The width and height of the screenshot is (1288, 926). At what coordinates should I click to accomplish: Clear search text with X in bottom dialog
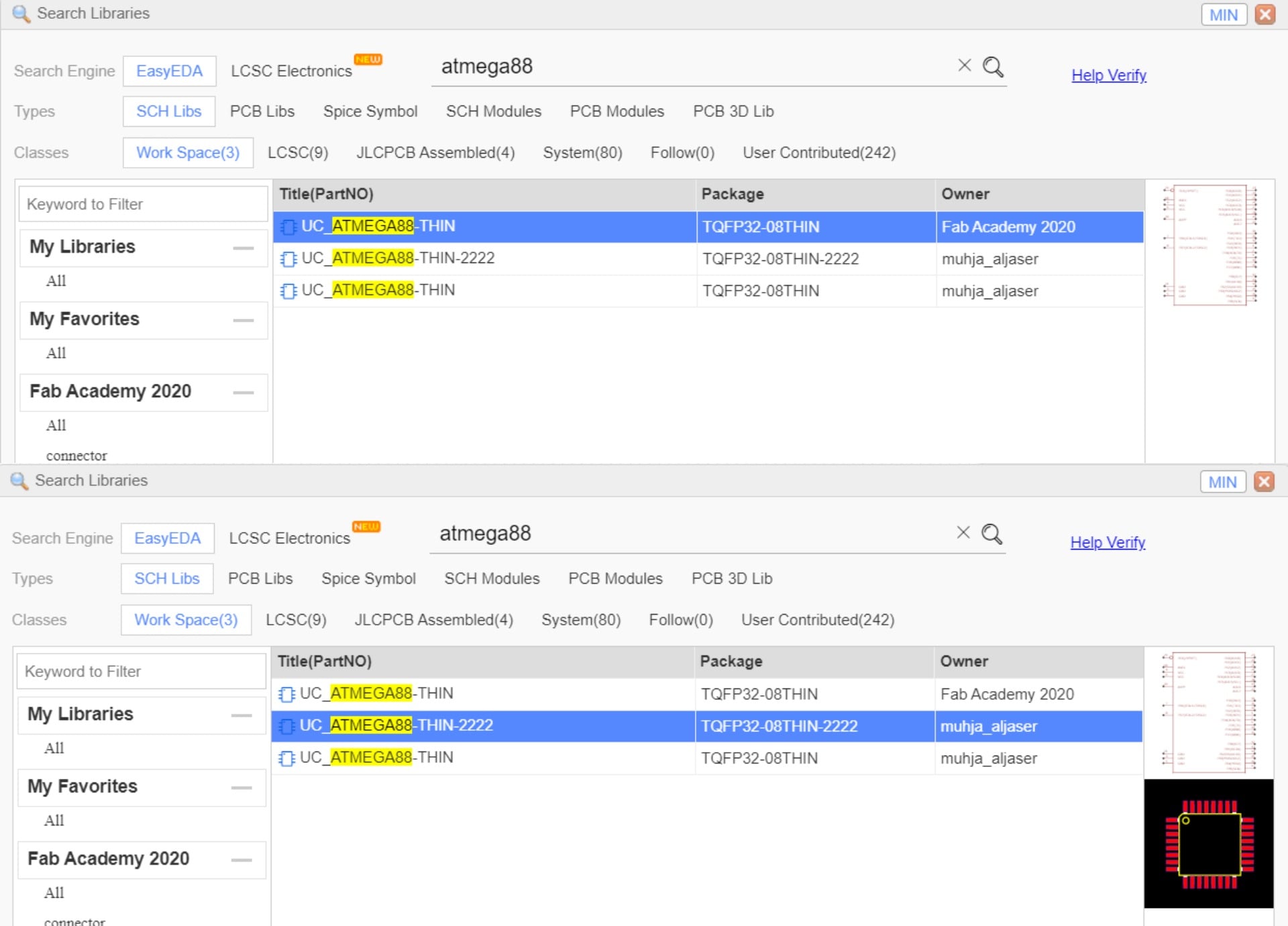tap(963, 533)
